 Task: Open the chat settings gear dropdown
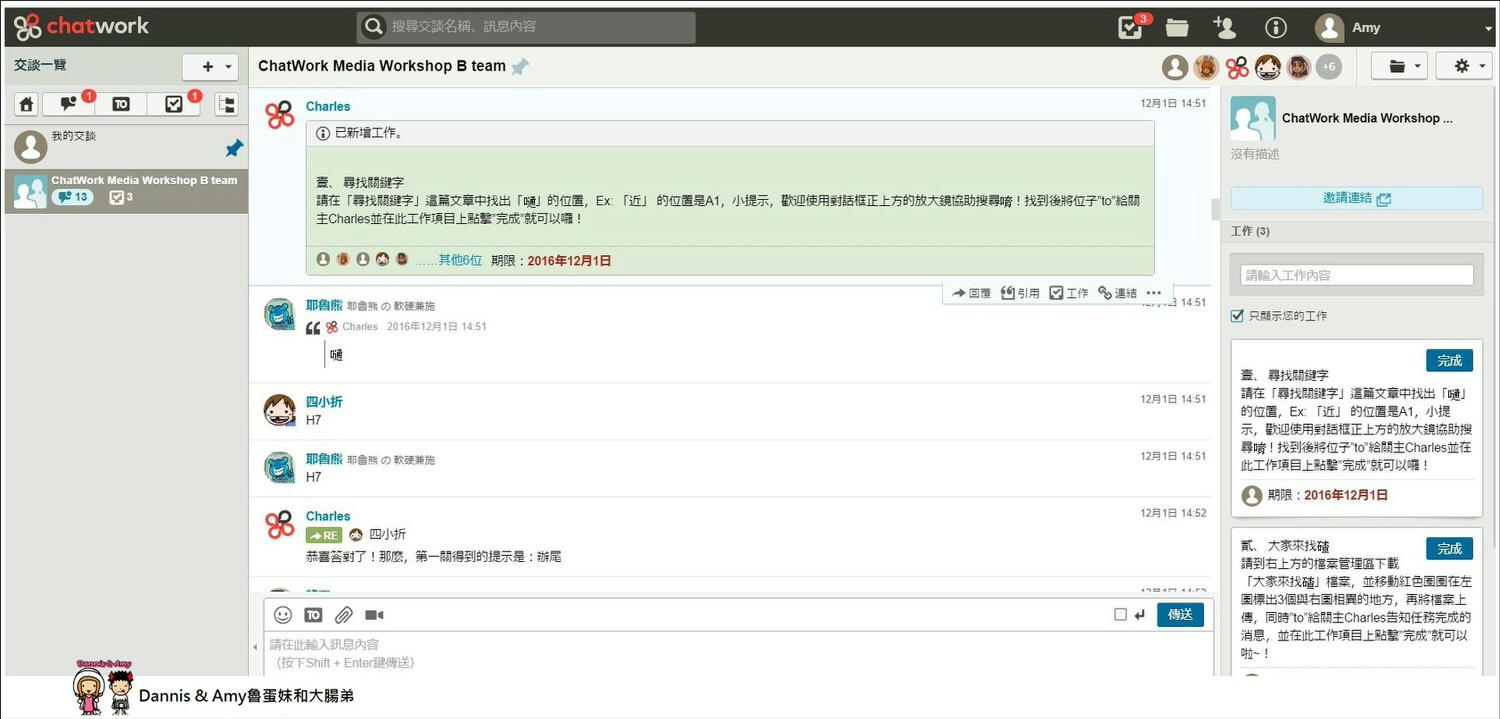pos(1464,67)
